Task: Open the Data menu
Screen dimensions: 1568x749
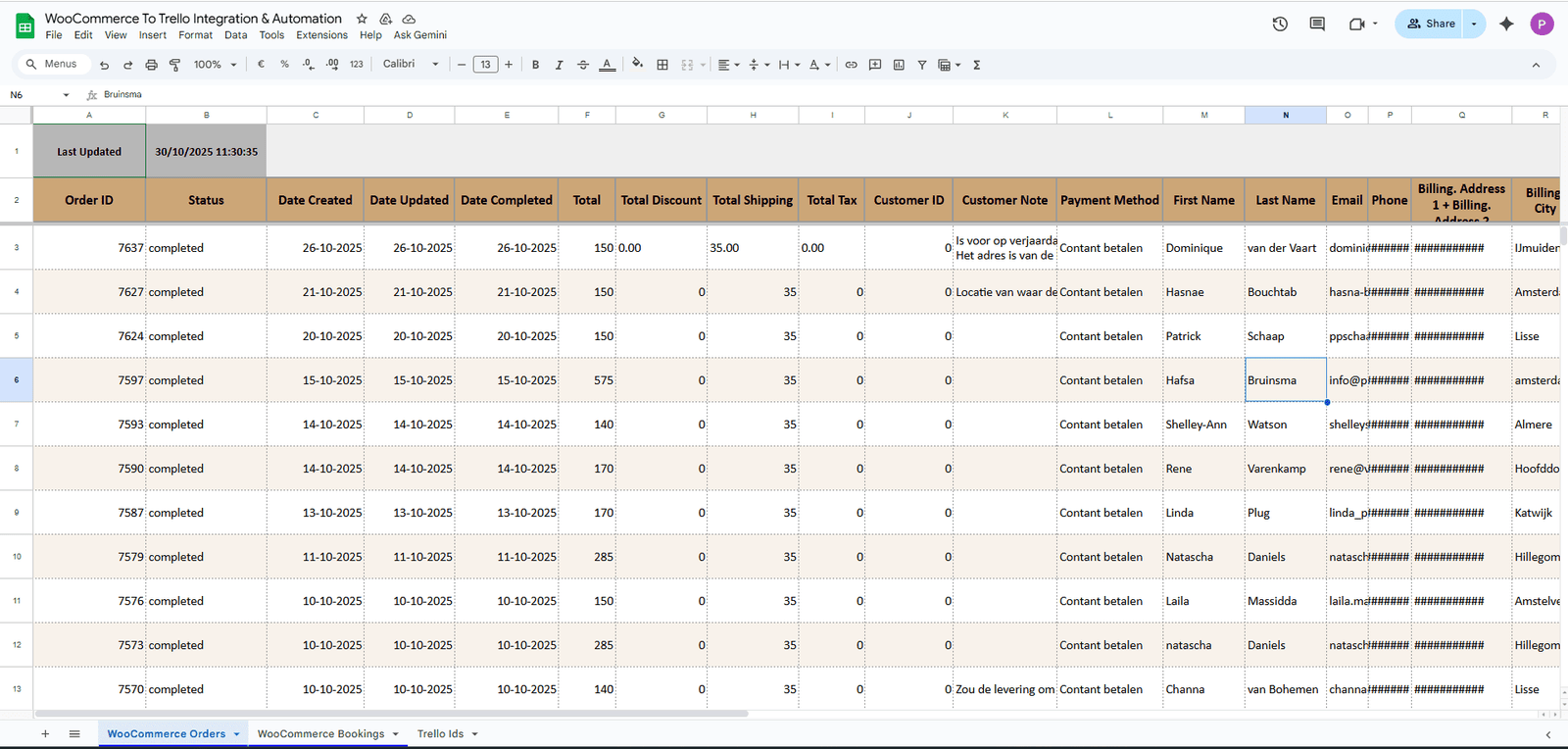Action: tap(235, 35)
